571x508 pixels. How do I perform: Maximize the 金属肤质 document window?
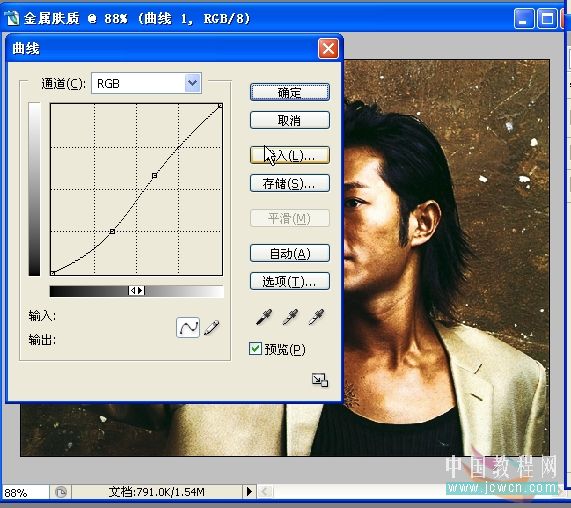547,18
